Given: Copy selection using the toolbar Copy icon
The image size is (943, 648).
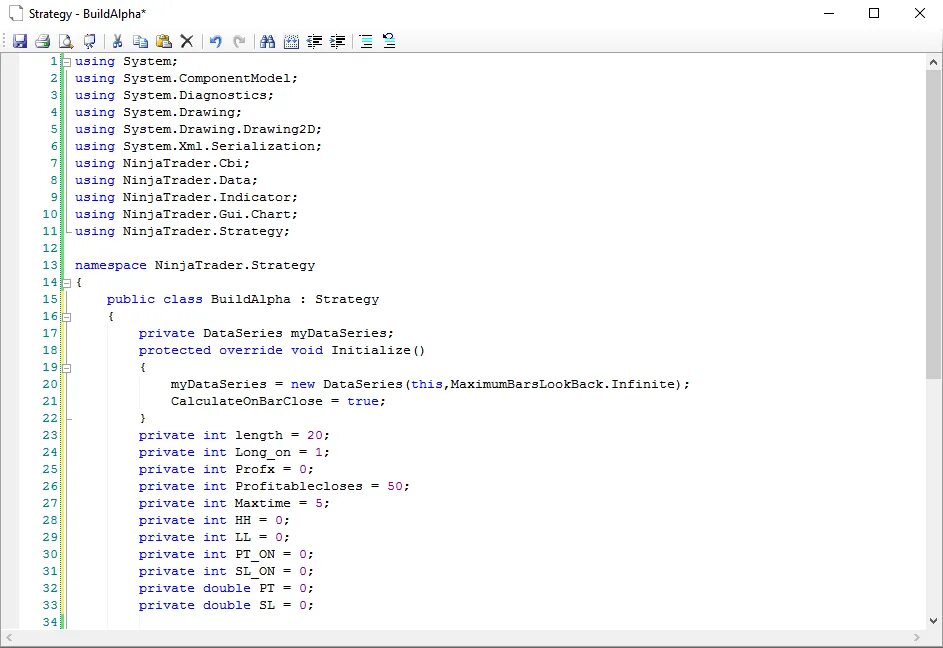Looking at the screenshot, I should click(140, 41).
